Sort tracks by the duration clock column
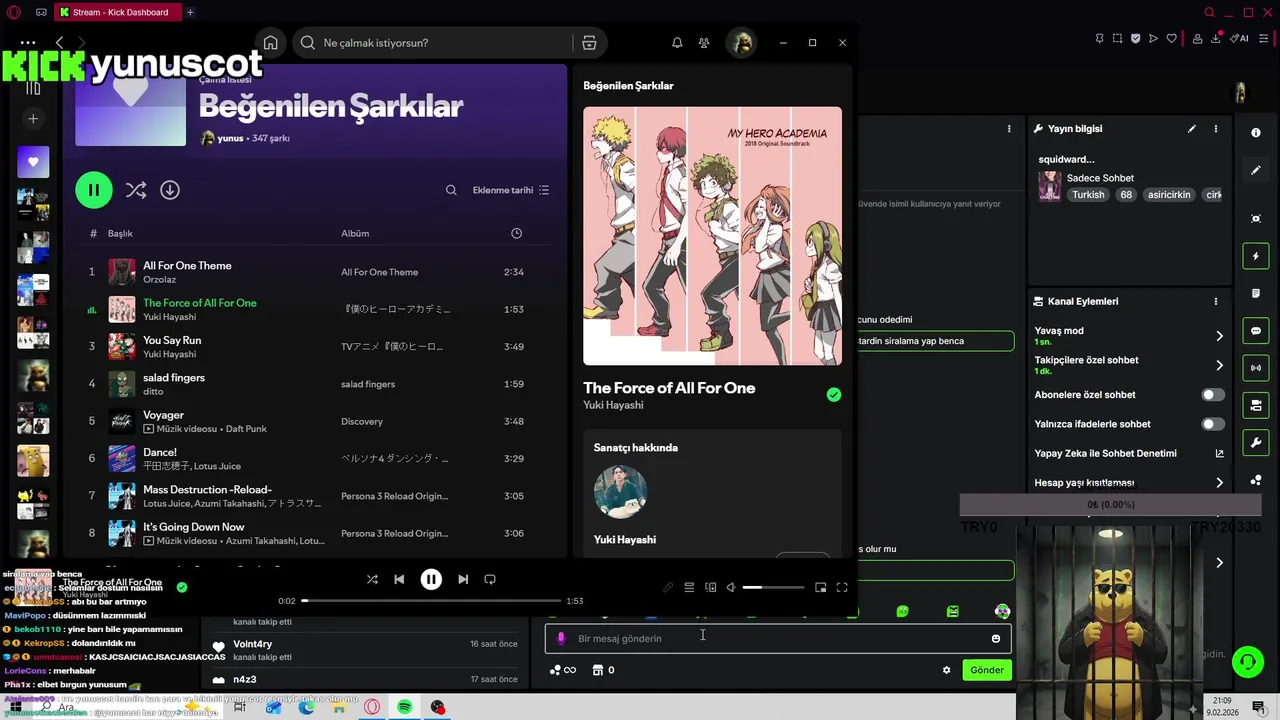The height and width of the screenshot is (720, 1280). [516, 233]
